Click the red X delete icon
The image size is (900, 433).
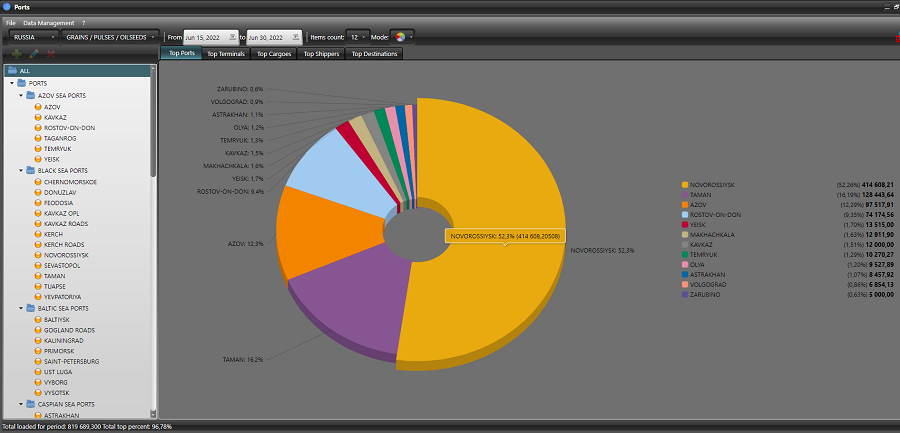point(51,54)
